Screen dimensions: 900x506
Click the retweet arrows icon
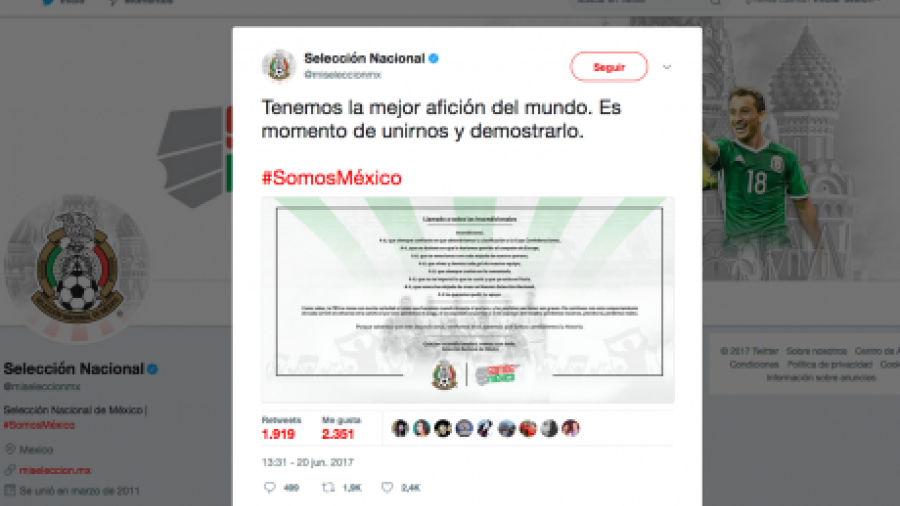[x=328, y=488]
